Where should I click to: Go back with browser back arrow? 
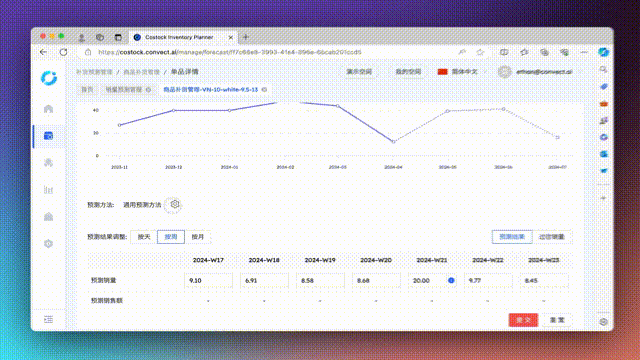pyautogui.click(x=43, y=52)
